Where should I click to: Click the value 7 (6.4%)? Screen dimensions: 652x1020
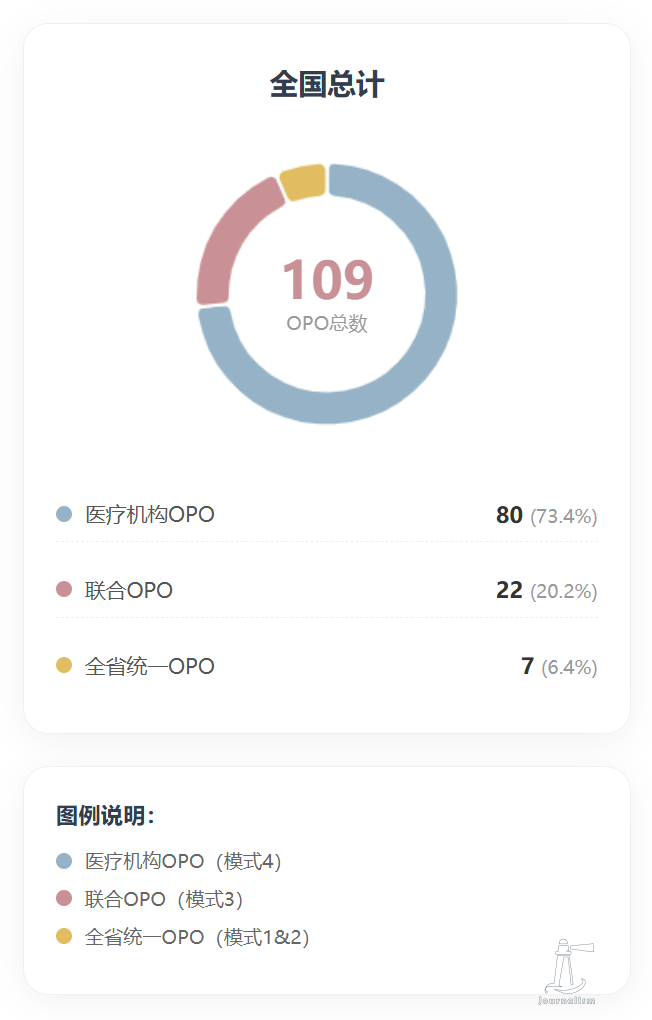pos(558,667)
